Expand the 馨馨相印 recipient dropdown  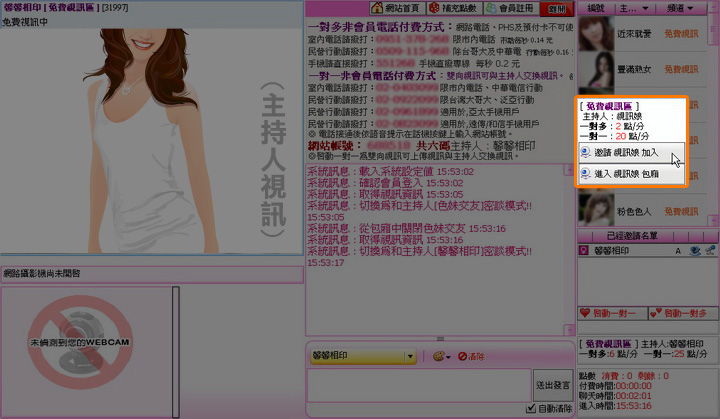coord(410,356)
